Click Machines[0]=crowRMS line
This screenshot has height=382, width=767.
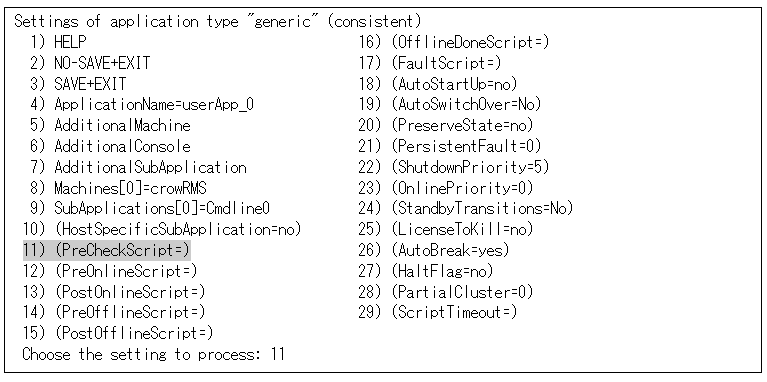pyautogui.click(x=118, y=188)
